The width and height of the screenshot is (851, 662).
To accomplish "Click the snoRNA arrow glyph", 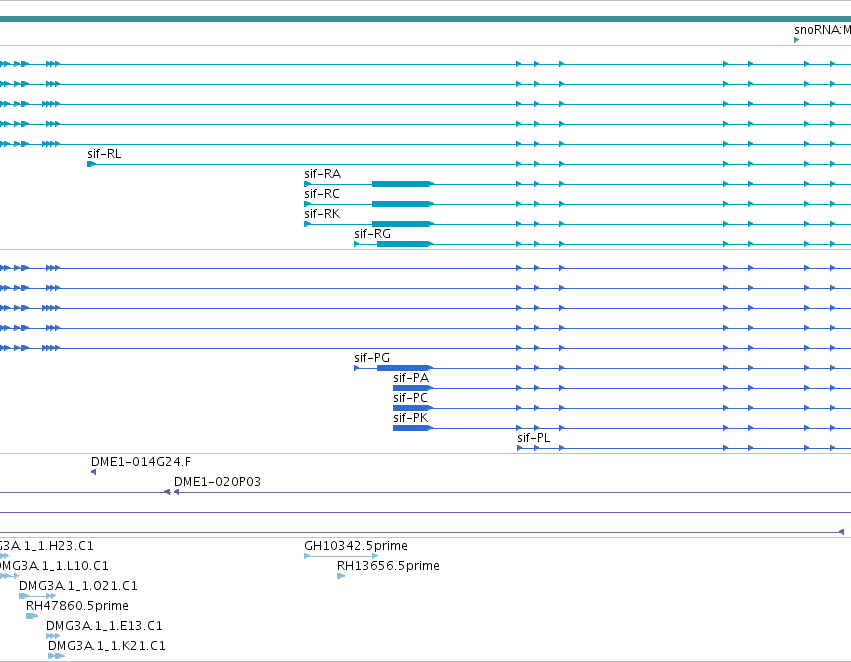I will (796, 40).
